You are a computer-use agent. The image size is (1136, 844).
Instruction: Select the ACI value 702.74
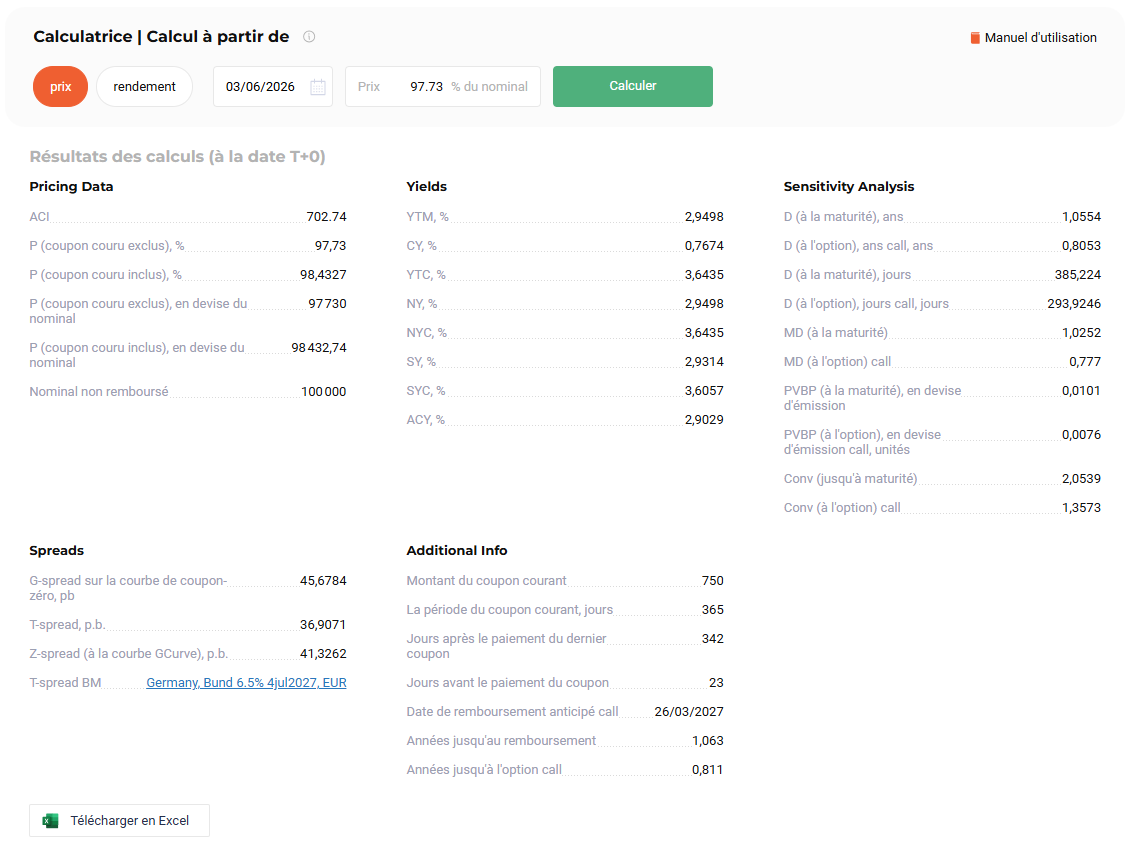tap(326, 217)
